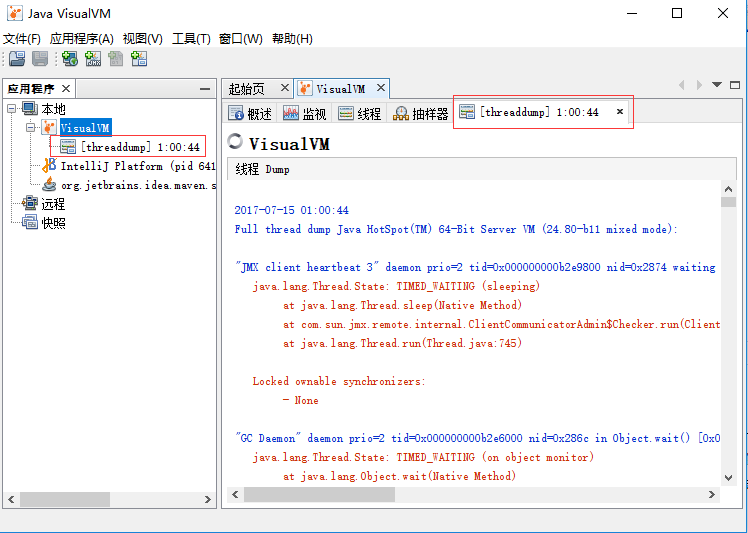
Task: Select the 本地 tree row
Action: click(x=53, y=109)
